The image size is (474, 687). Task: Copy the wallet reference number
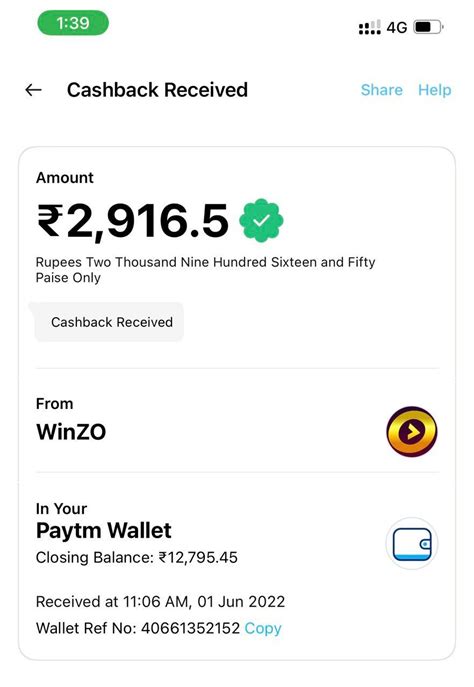click(x=263, y=628)
